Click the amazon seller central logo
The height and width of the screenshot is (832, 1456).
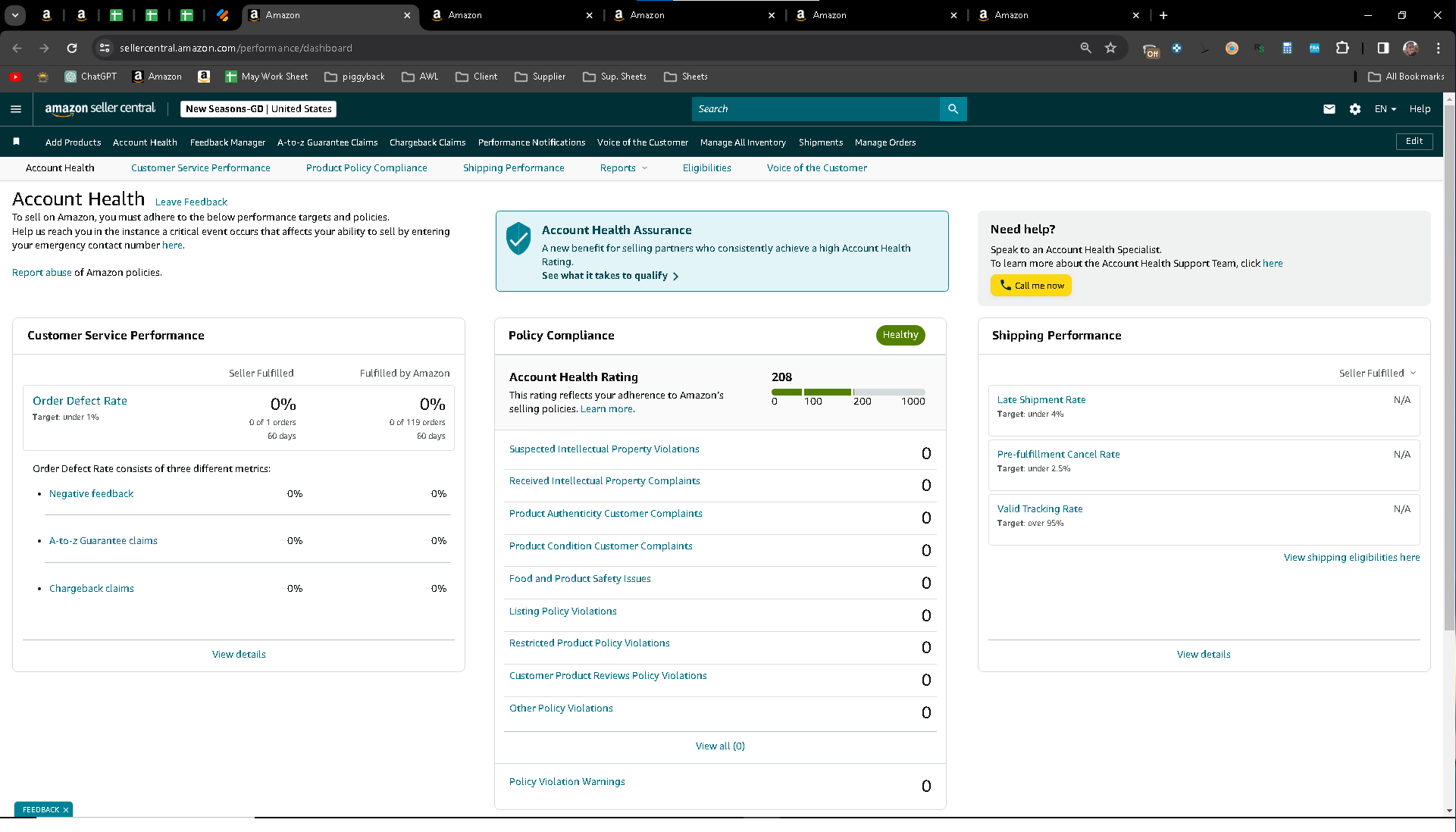[x=100, y=108]
